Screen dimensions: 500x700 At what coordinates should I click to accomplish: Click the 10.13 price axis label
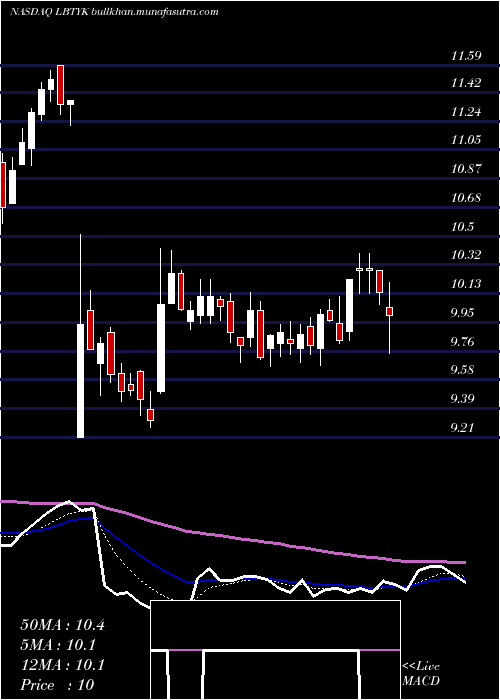click(466, 283)
